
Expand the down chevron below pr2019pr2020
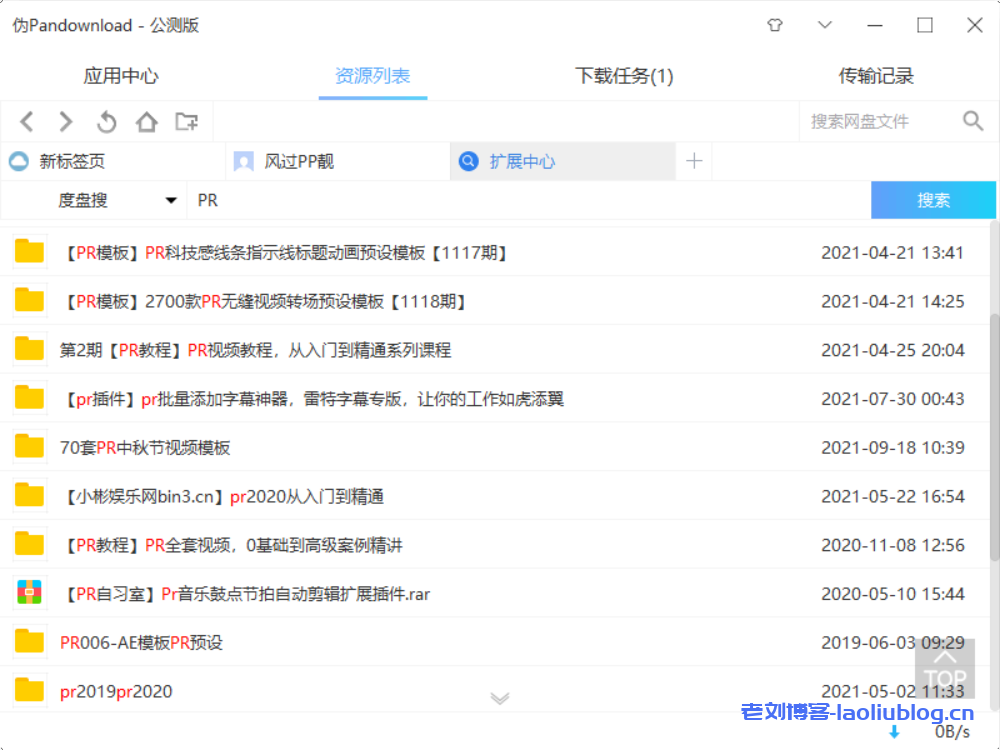pyautogui.click(x=500, y=700)
